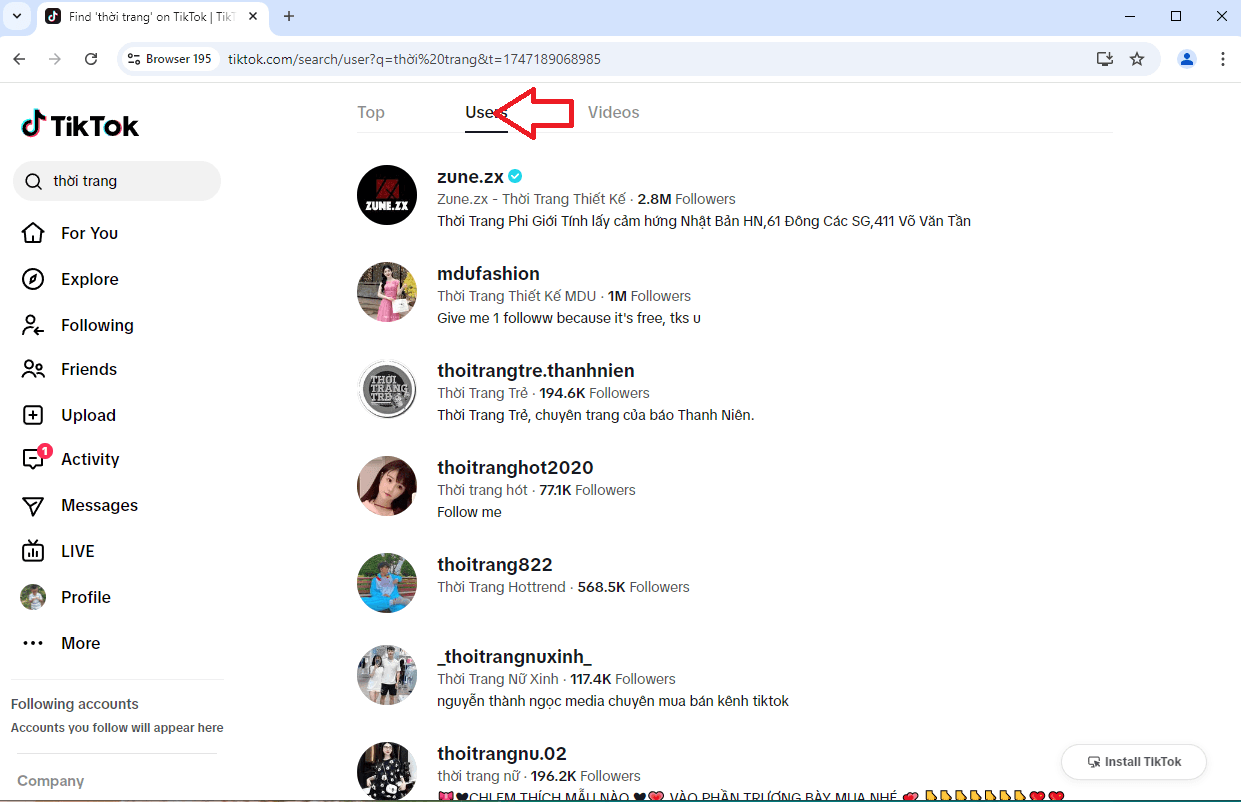Open the Following icon in sidebar
The image size is (1241, 802).
[33, 325]
